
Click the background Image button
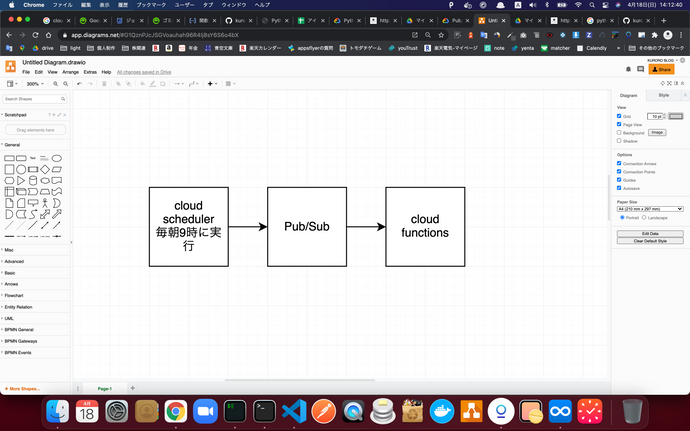(x=657, y=133)
